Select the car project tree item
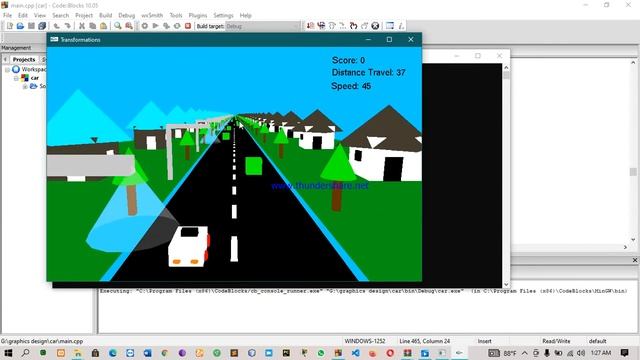This screenshot has width=640, height=360. pos(35,78)
